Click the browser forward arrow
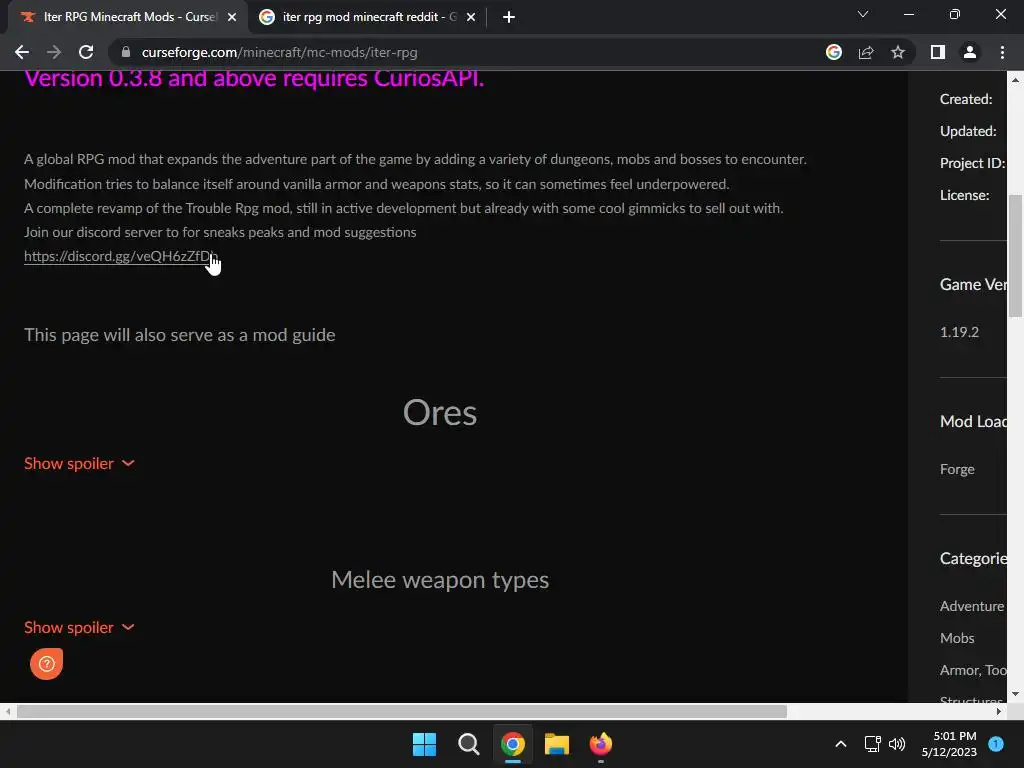 click(x=54, y=52)
